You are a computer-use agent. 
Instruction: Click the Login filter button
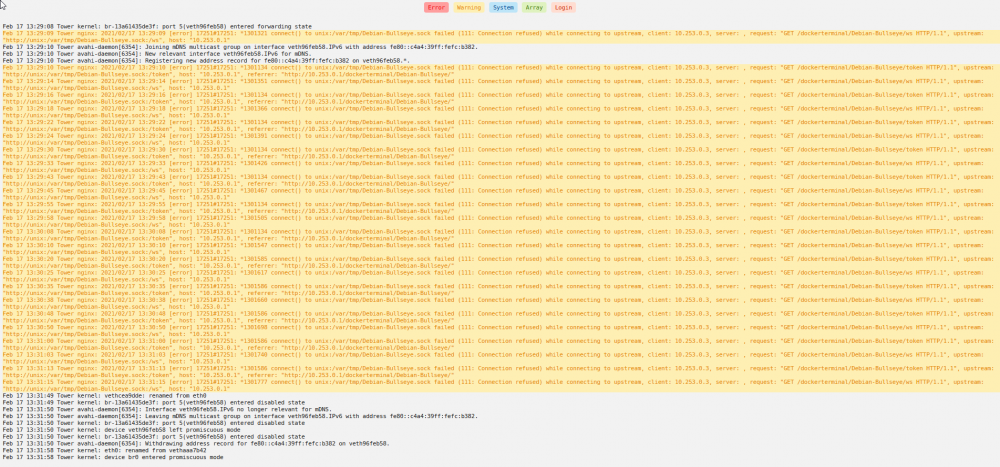point(563,8)
